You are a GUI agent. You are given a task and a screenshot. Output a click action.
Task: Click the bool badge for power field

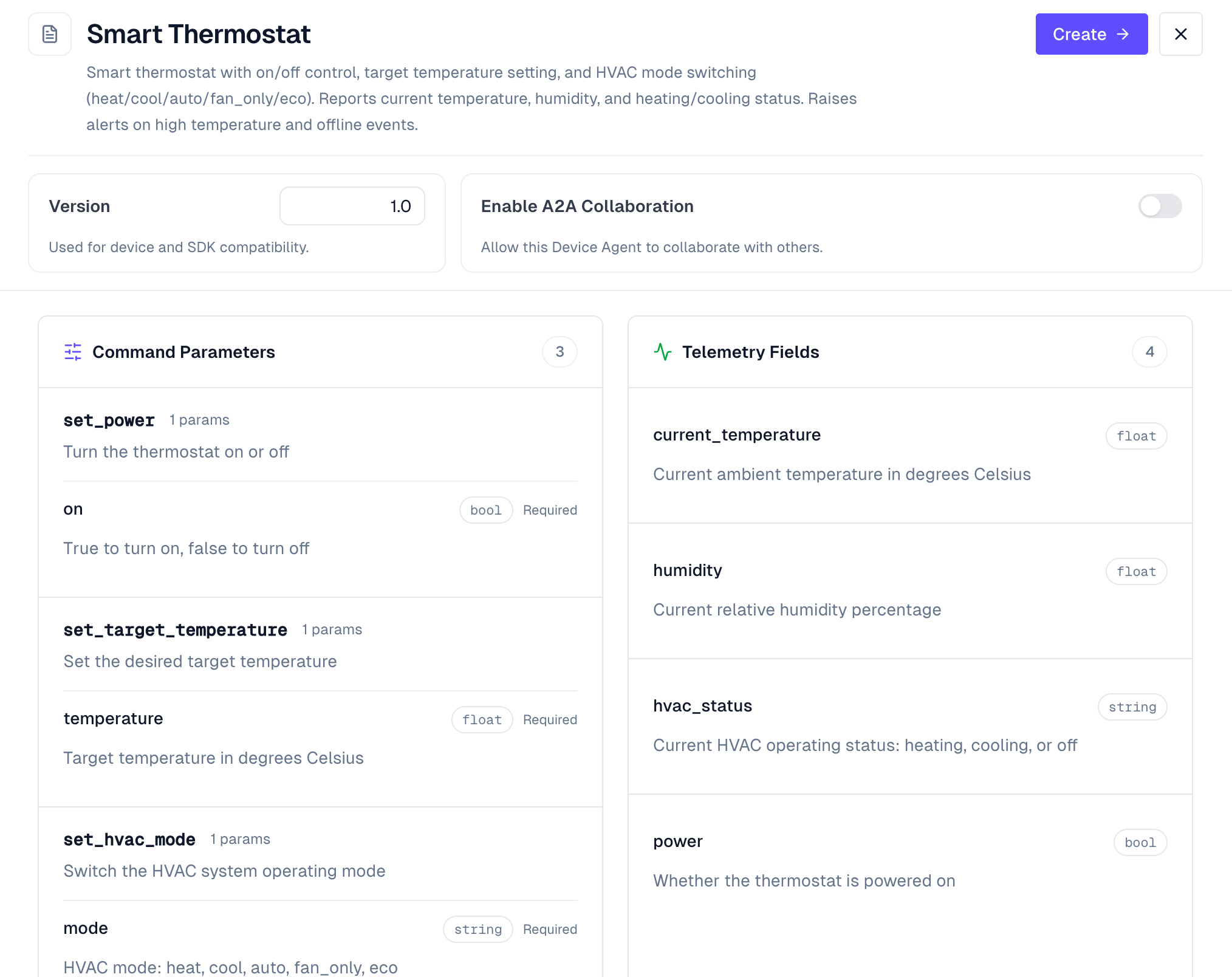coord(1140,842)
